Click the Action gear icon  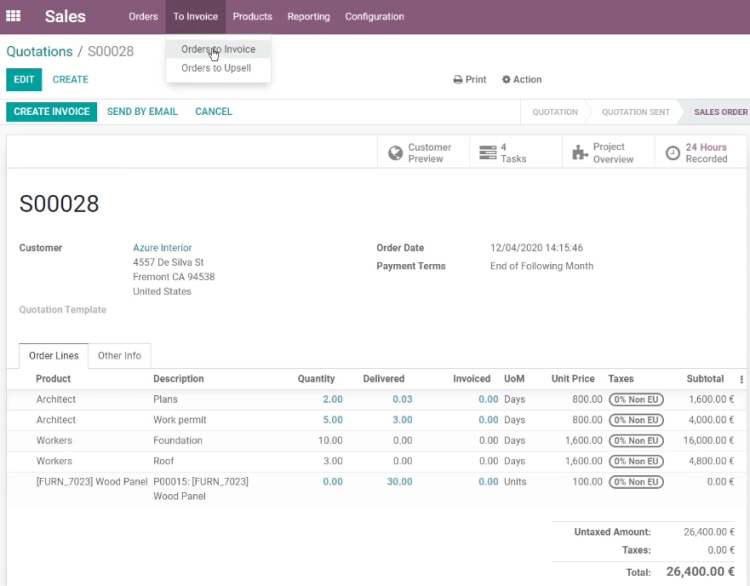pyautogui.click(x=506, y=79)
